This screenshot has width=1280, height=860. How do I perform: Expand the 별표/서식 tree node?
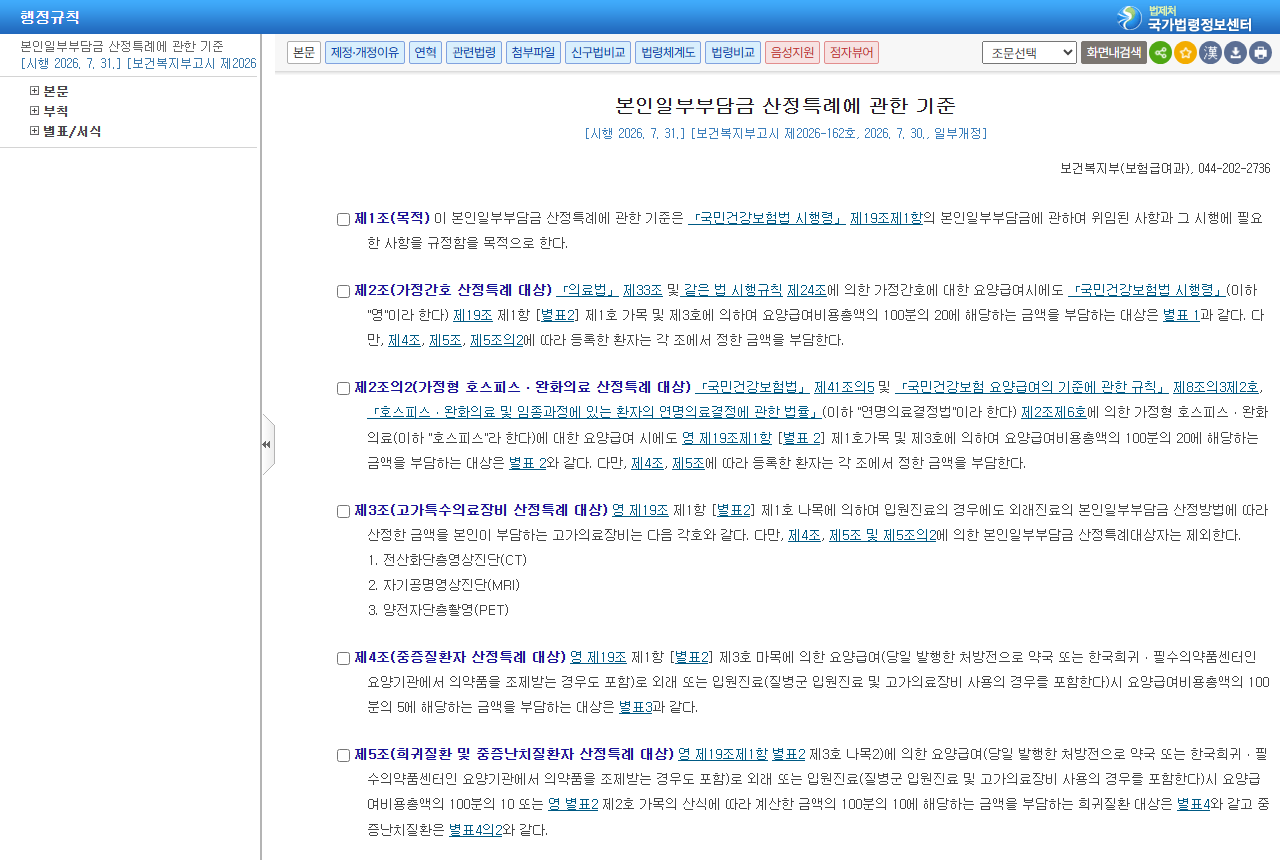tap(35, 131)
